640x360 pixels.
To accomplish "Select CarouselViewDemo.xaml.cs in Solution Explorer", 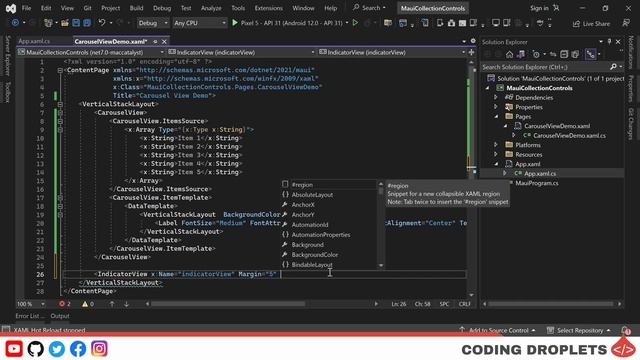I will coord(569,136).
